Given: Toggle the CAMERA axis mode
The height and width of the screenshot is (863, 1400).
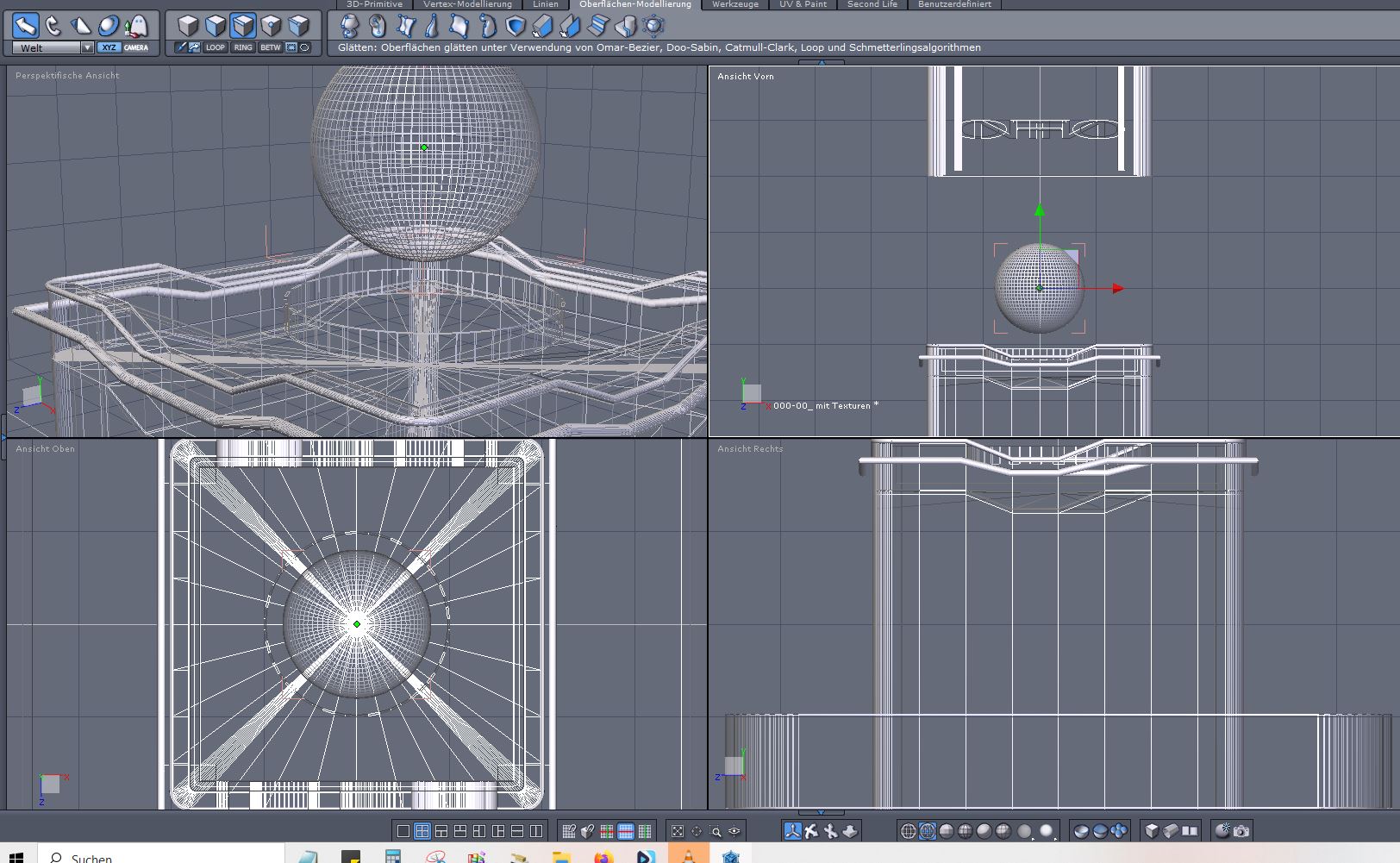Looking at the screenshot, I should pos(136,47).
